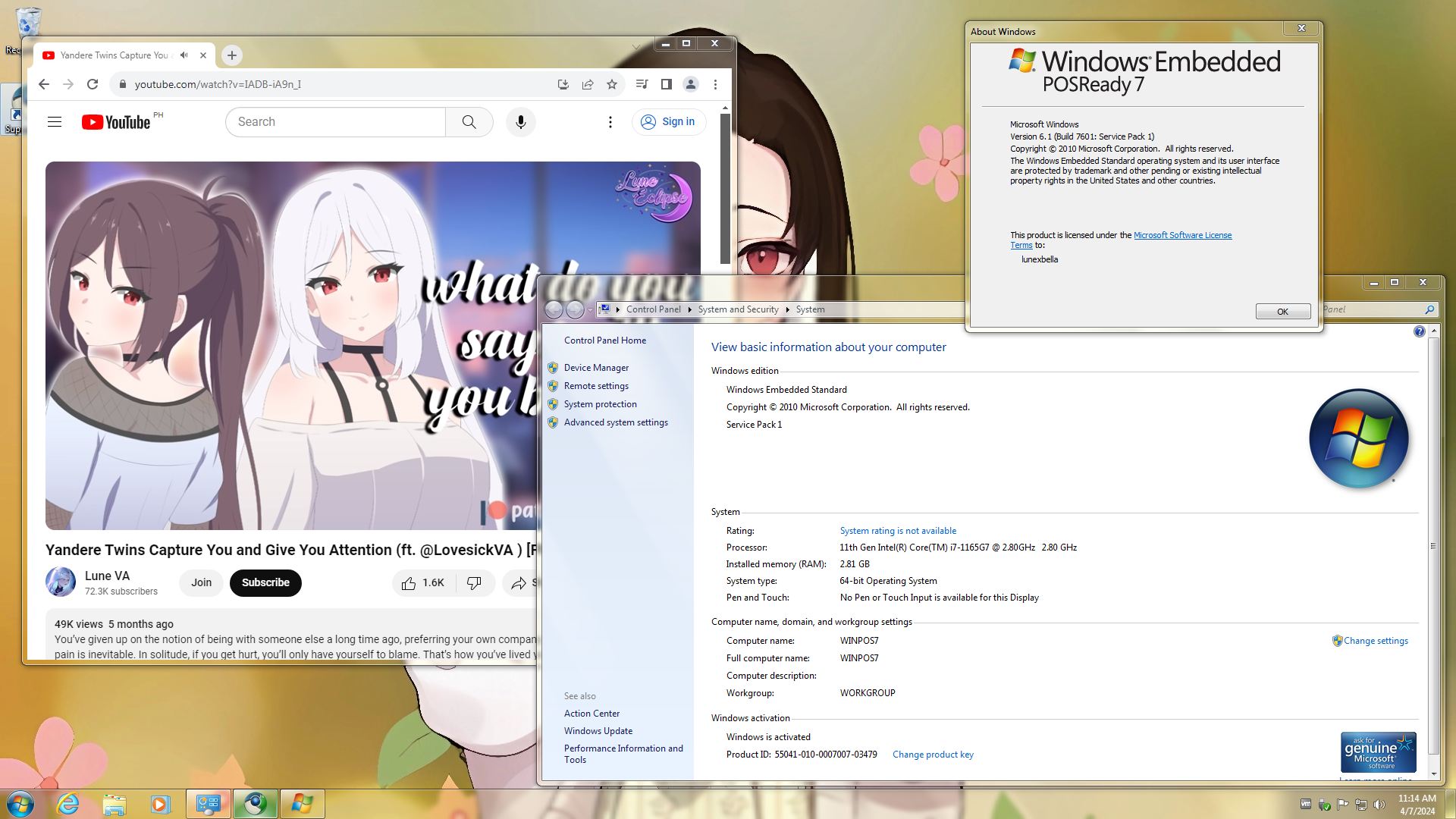Expand the Control Panel breadcrumb arrow after System and Security

point(787,309)
